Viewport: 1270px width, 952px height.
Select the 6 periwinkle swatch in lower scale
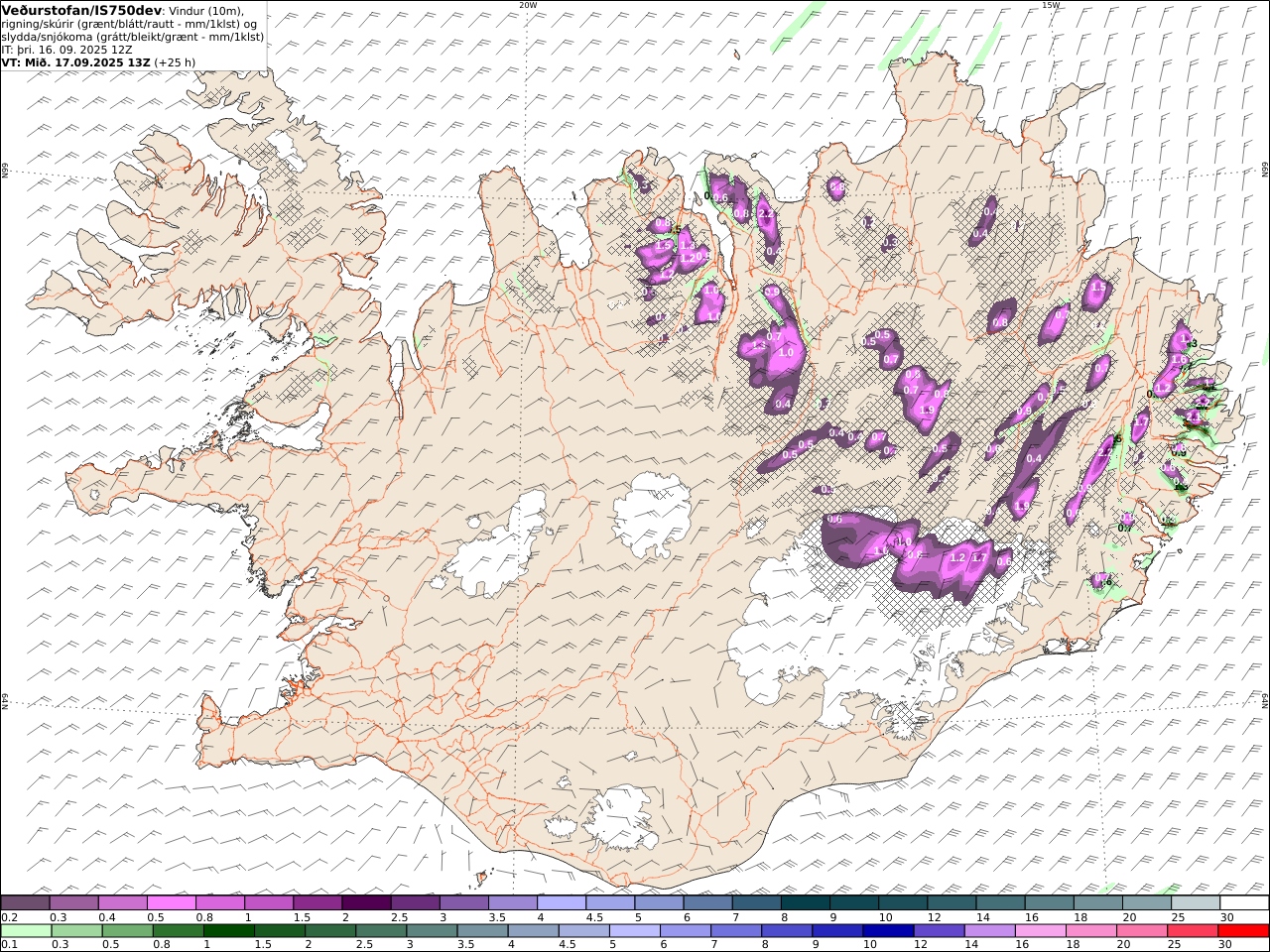pyautogui.click(x=685, y=931)
